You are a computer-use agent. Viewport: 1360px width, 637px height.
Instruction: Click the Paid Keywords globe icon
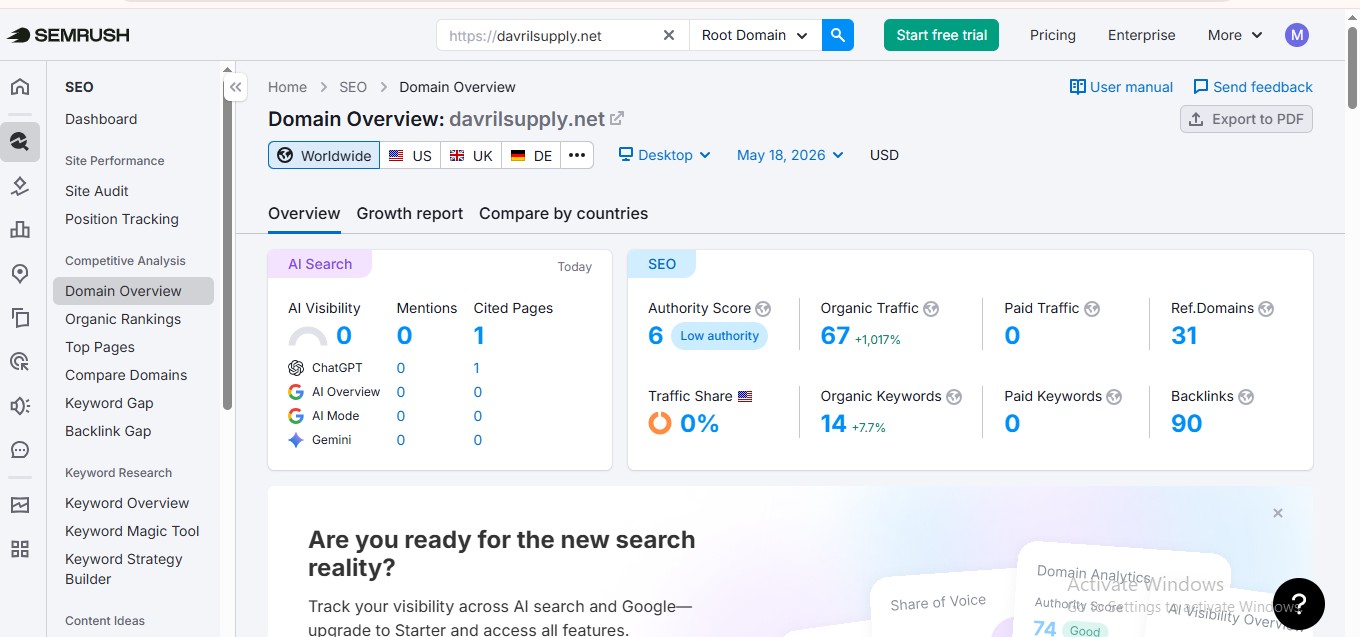pyautogui.click(x=1114, y=397)
